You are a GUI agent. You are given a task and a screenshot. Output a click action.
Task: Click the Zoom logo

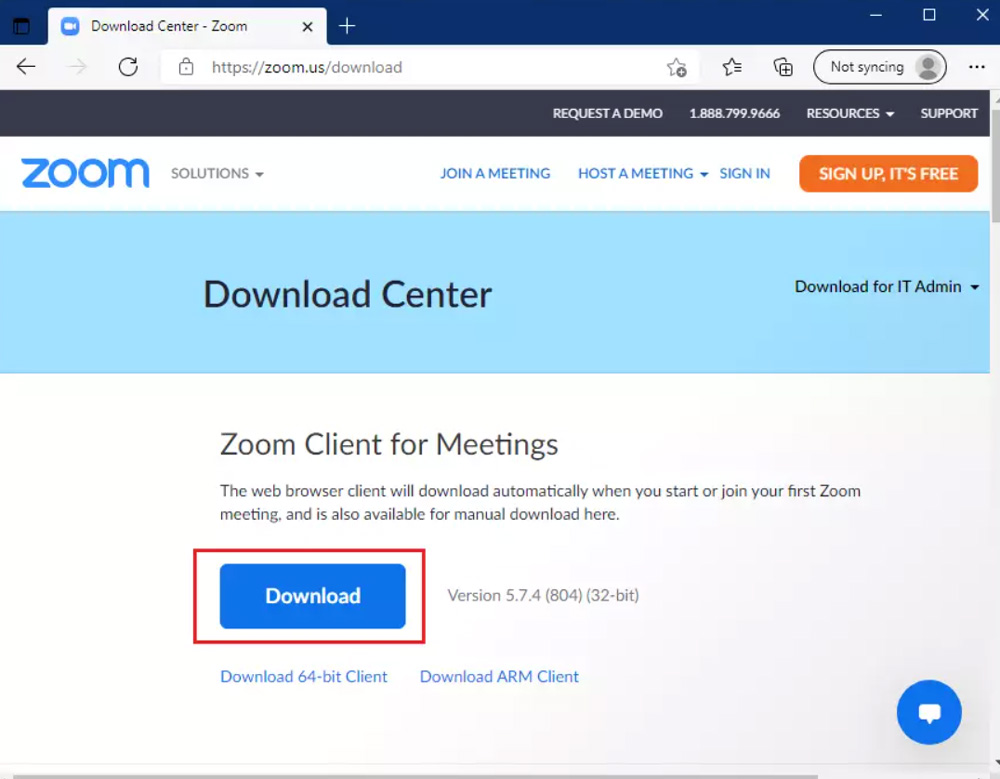[x=85, y=173]
